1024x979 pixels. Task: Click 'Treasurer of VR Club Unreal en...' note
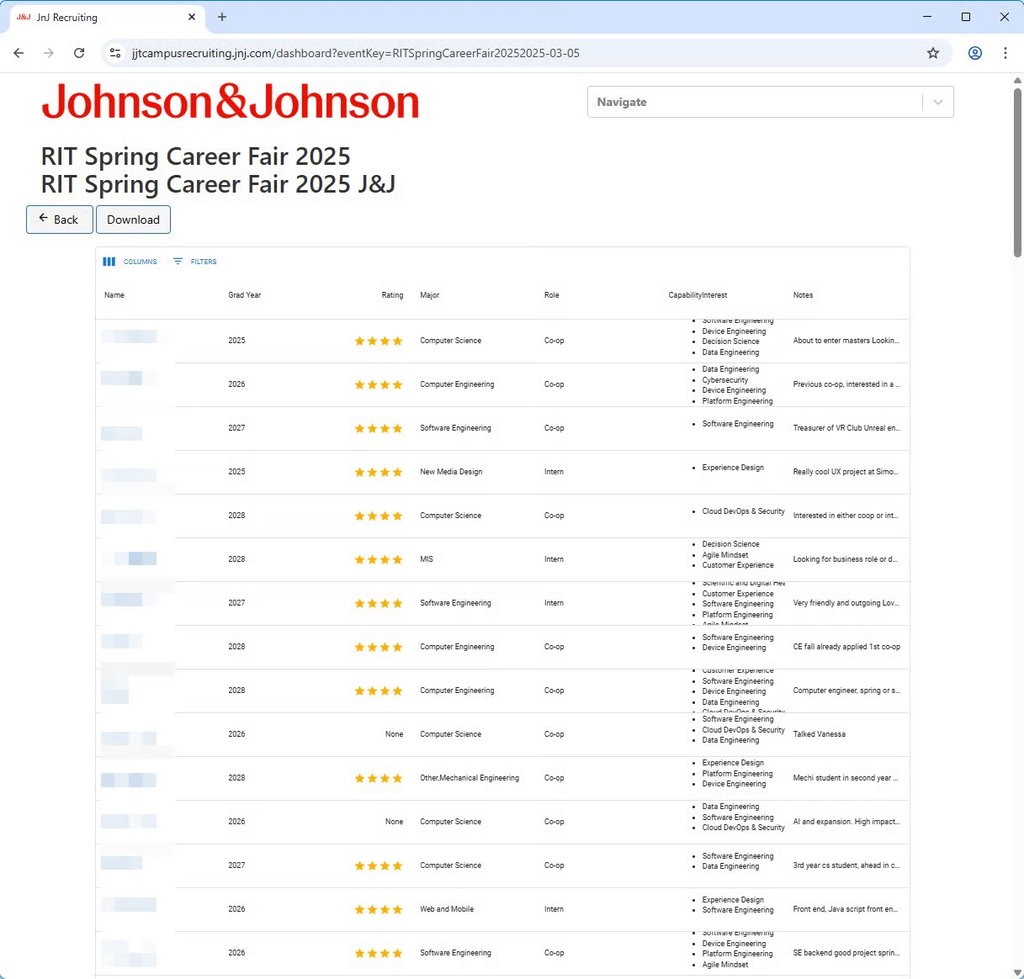pyautogui.click(x=846, y=428)
